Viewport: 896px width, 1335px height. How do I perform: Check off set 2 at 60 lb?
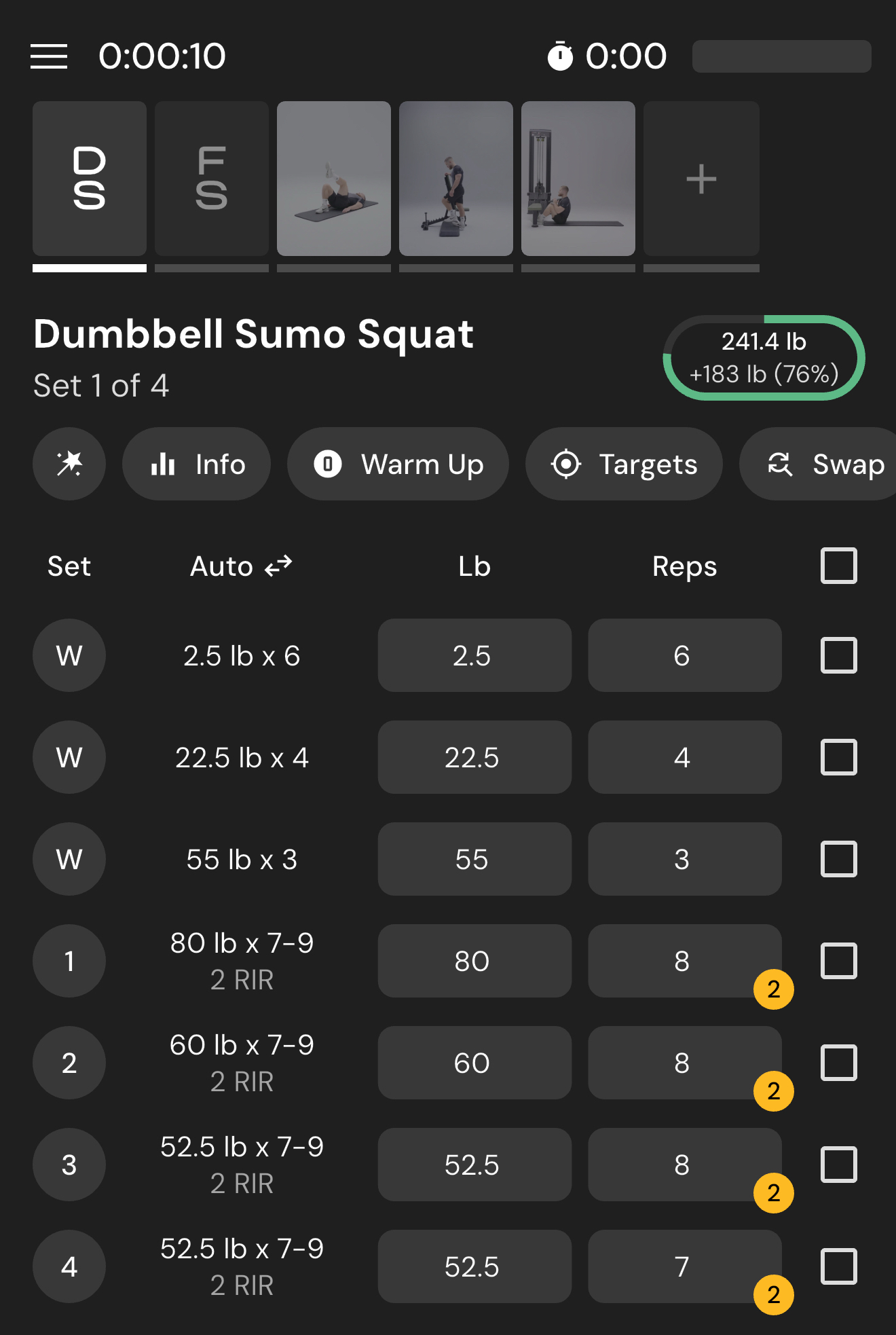tap(839, 1063)
